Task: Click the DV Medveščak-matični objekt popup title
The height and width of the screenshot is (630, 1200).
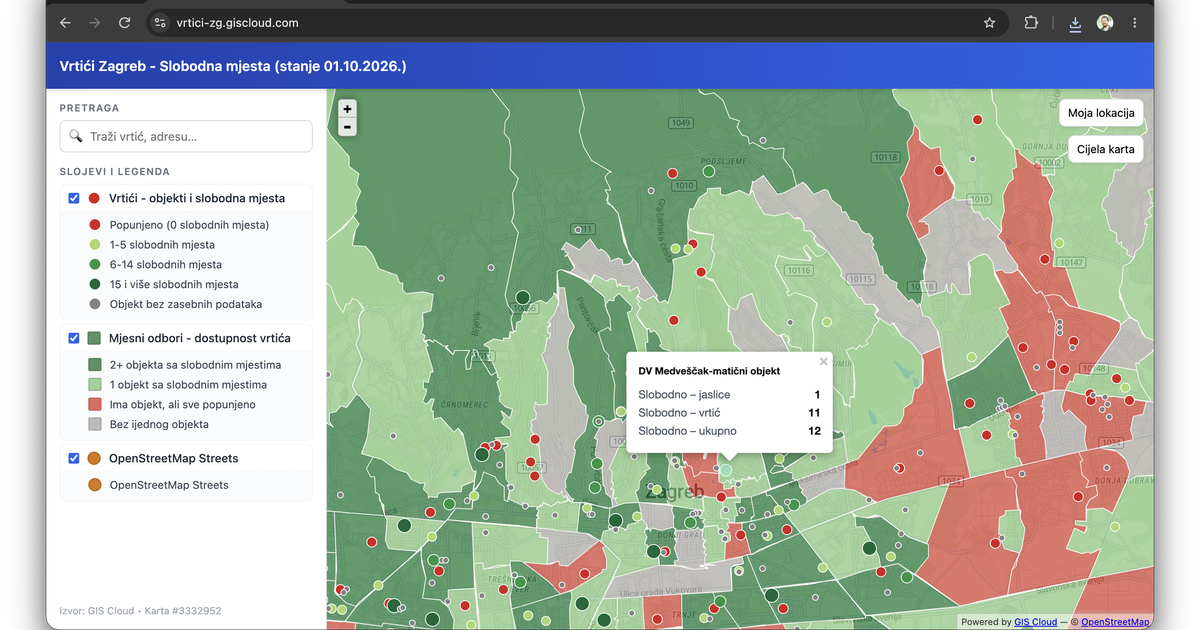Action: tap(709, 371)
